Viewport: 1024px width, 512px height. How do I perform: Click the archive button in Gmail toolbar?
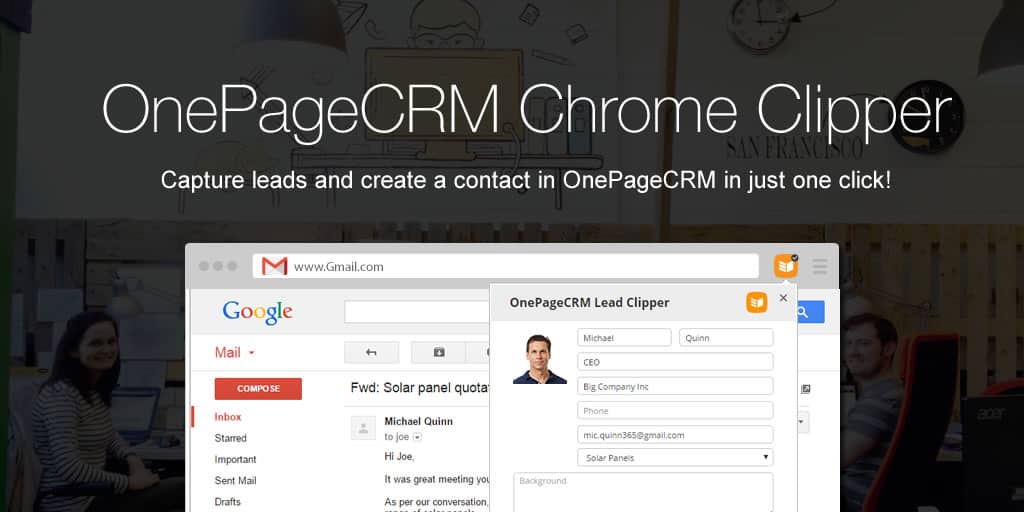(x=439, y=353)
